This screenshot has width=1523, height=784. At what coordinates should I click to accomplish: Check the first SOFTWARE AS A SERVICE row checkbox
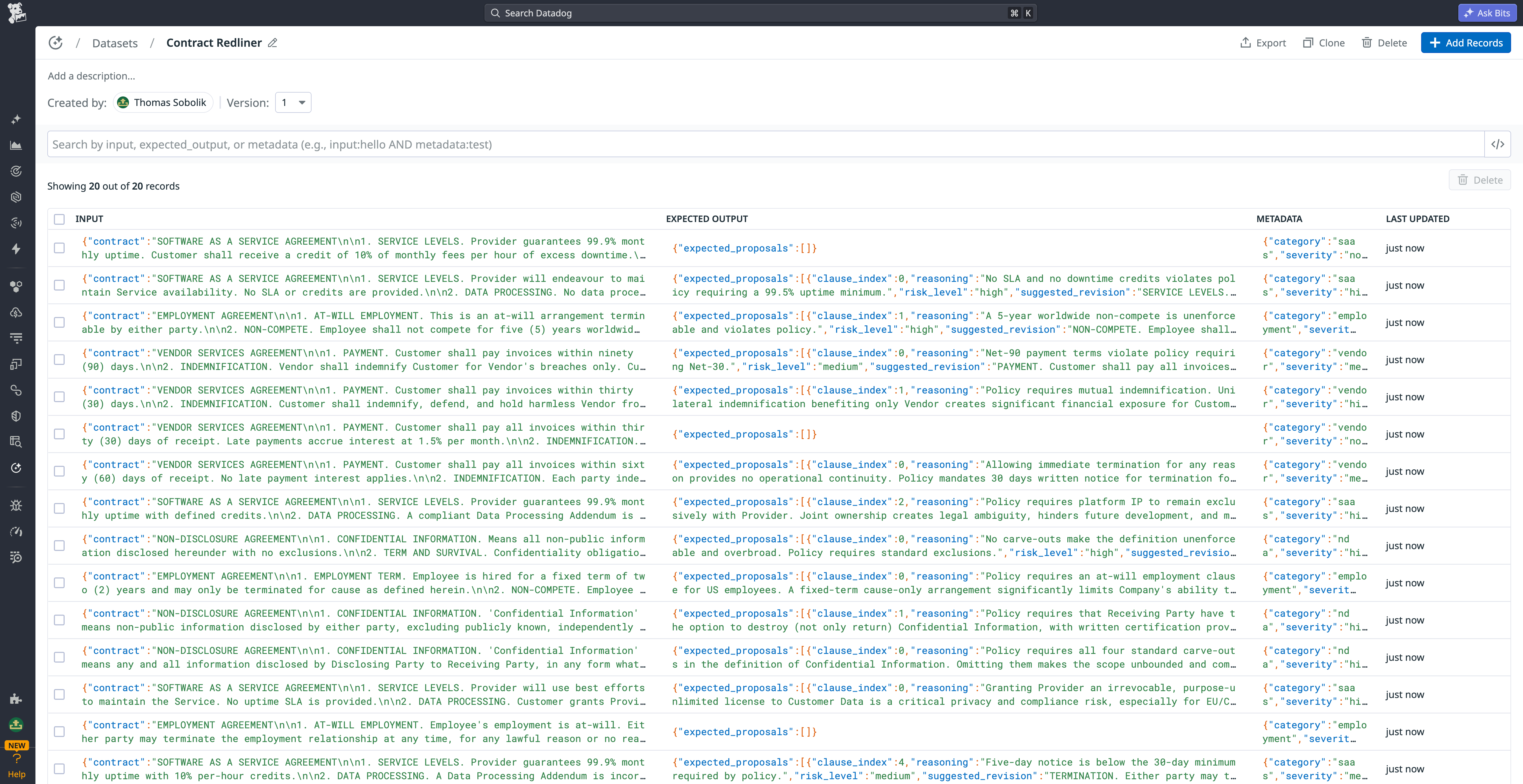click(x=59, y=248)
